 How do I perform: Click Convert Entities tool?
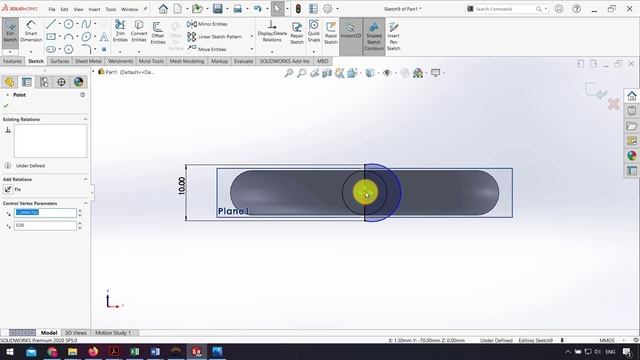pyautogui.click(x=139, y=31)
